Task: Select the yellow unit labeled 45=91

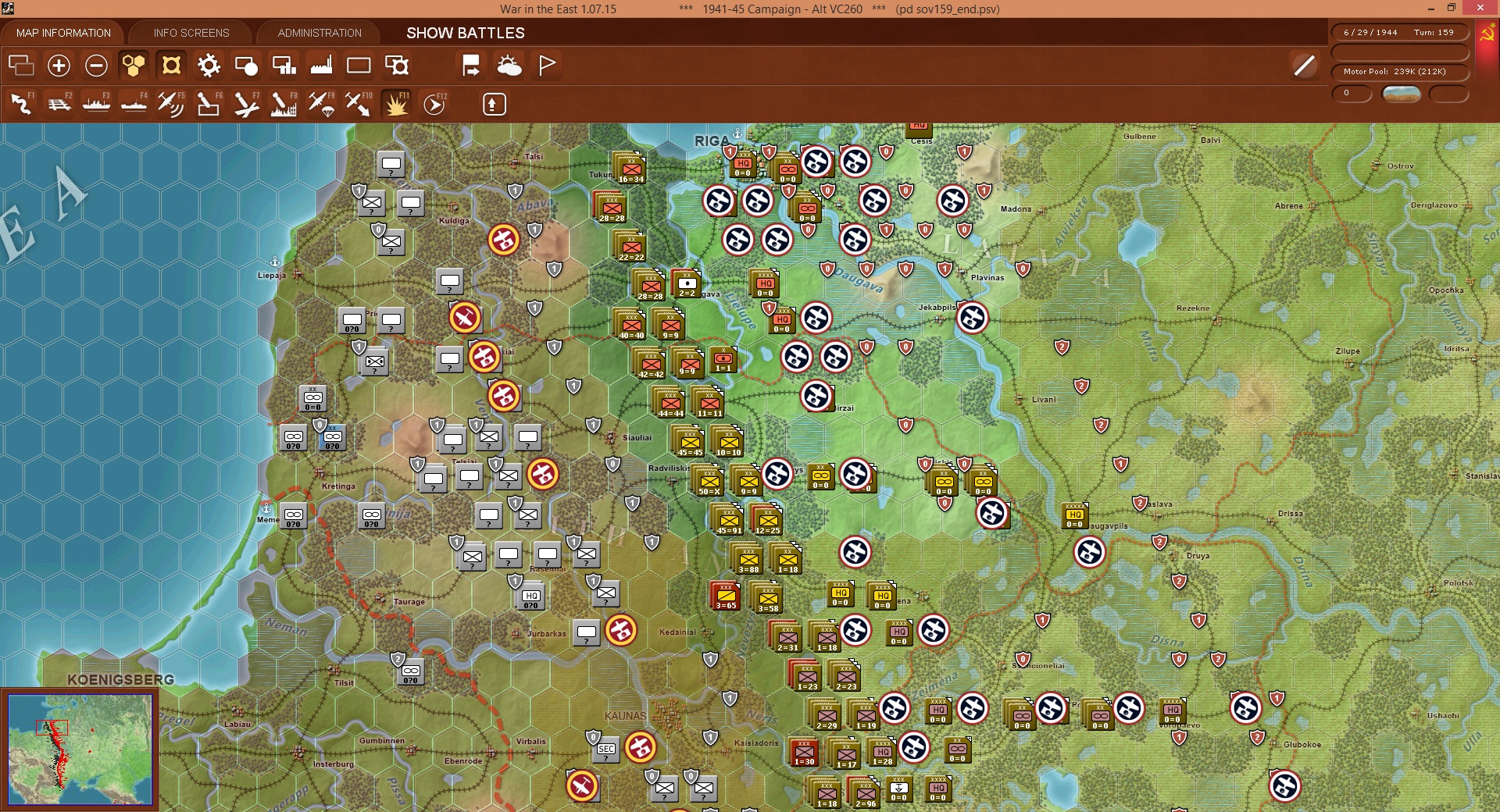Action: click(728, 521)
